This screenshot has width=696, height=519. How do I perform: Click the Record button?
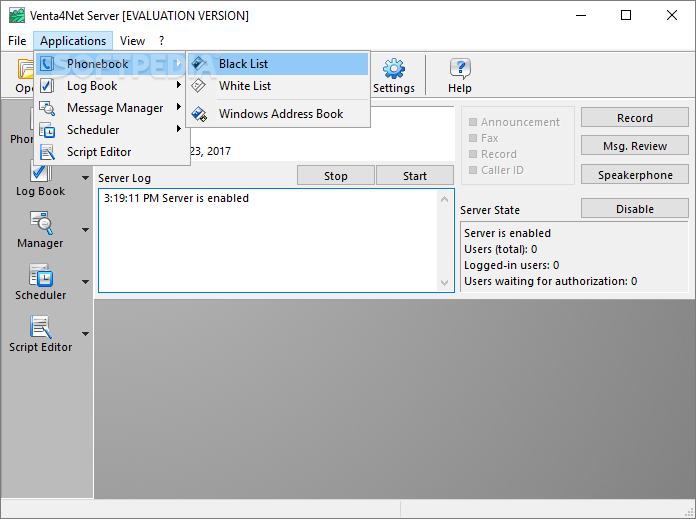point(635,118)
